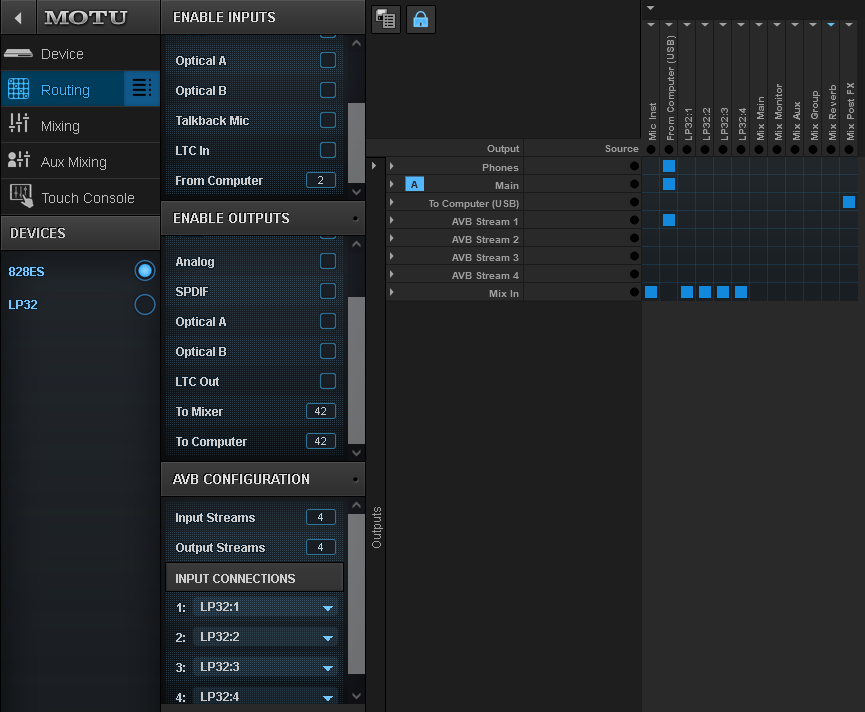Expand the To Computer (USB) output row
Screen dimensions: 865x712
coord(392,202)
